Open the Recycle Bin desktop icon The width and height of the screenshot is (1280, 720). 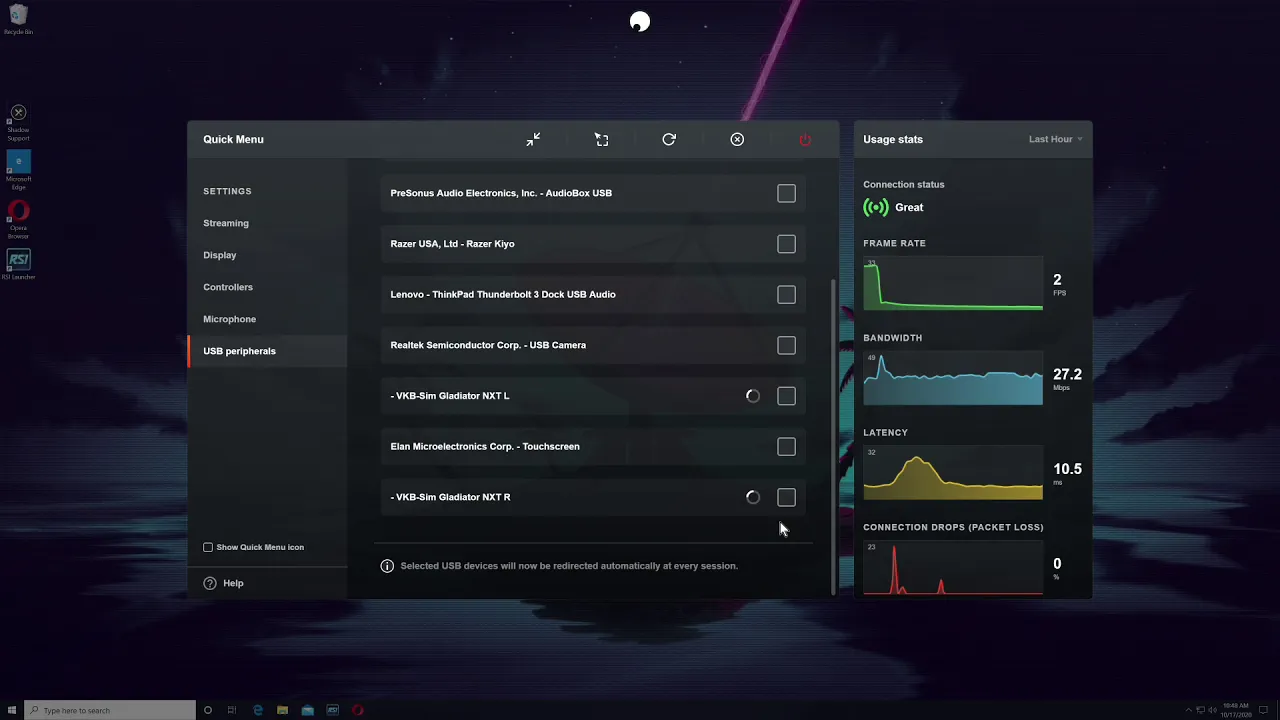[x=18, y=19]
